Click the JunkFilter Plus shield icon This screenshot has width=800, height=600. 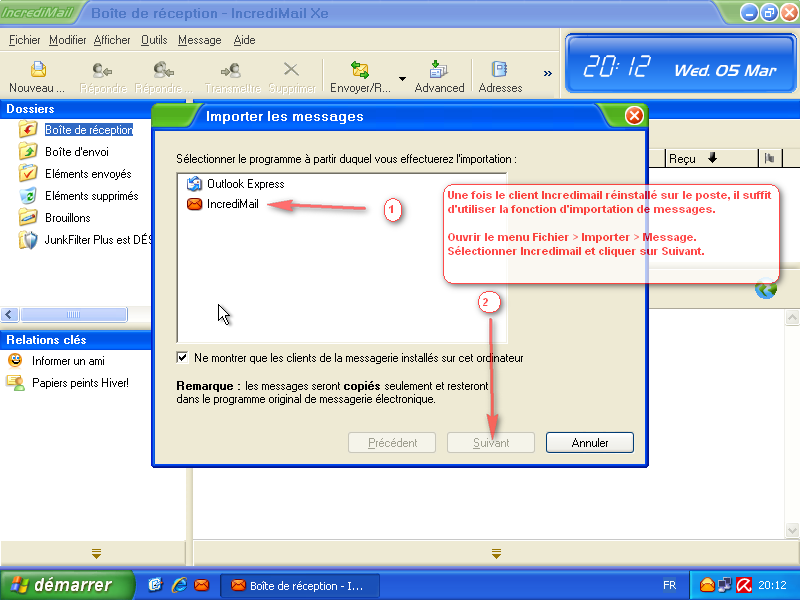pos(28,240)
